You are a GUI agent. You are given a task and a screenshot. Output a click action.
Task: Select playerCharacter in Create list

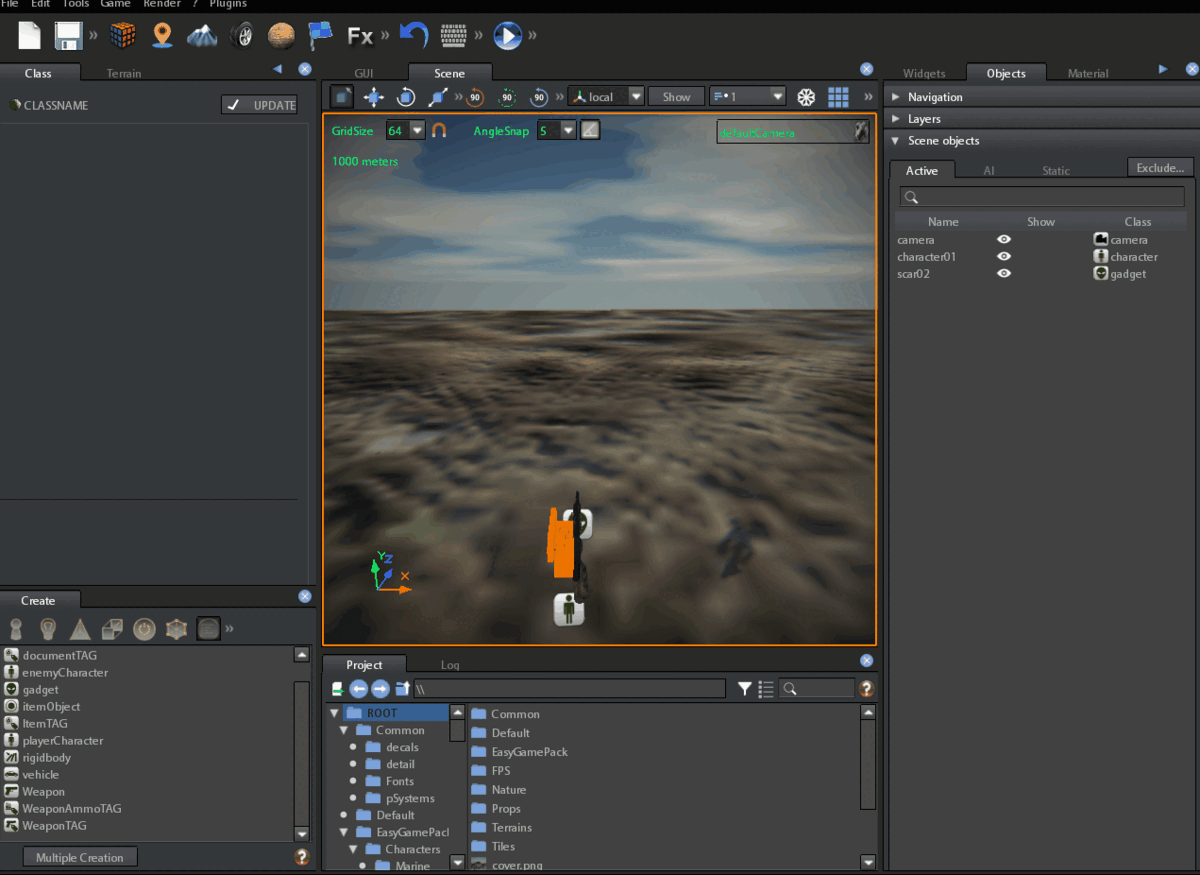pos(62,741)
